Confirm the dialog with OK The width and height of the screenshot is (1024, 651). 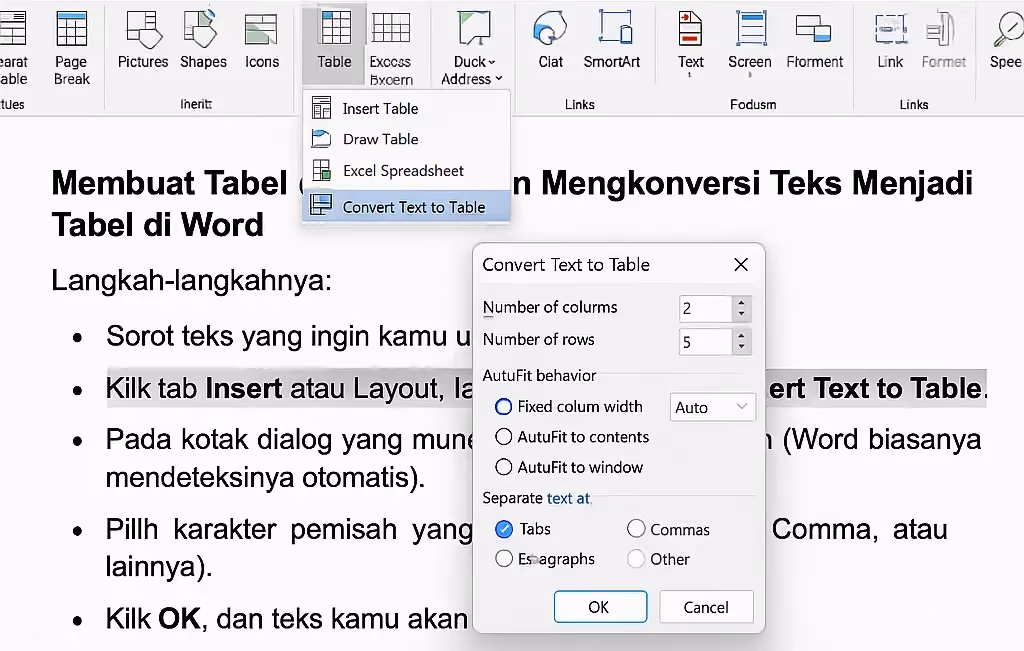[x=600, y=607]
